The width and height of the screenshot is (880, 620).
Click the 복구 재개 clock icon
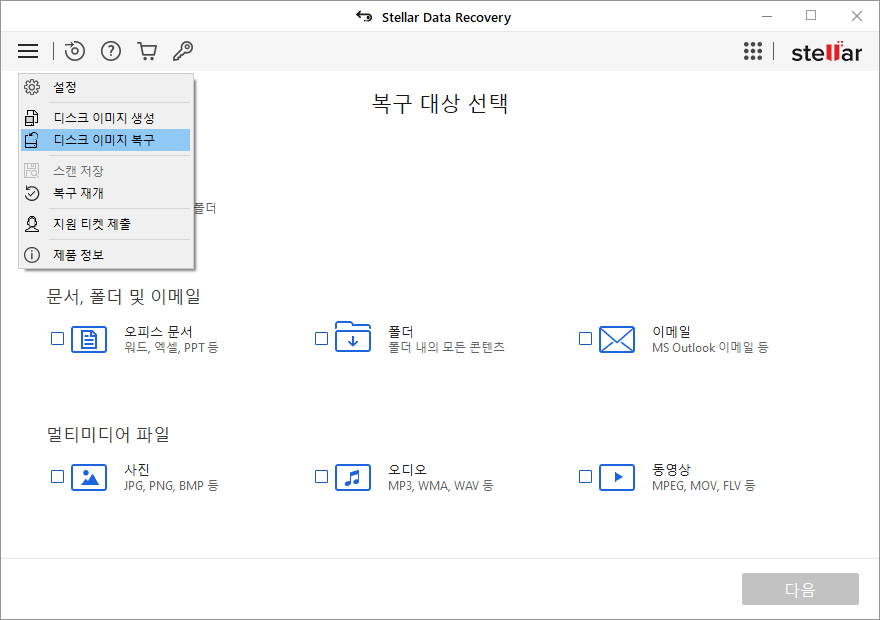[32, 193]
